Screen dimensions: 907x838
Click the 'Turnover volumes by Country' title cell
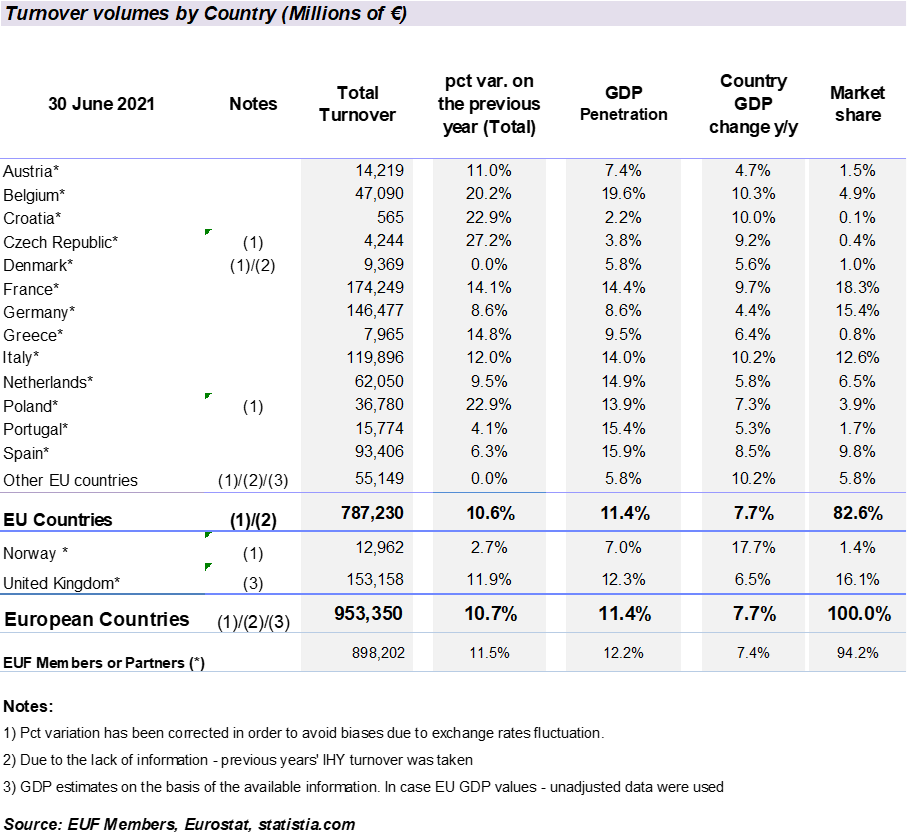(x=206, y=14)
